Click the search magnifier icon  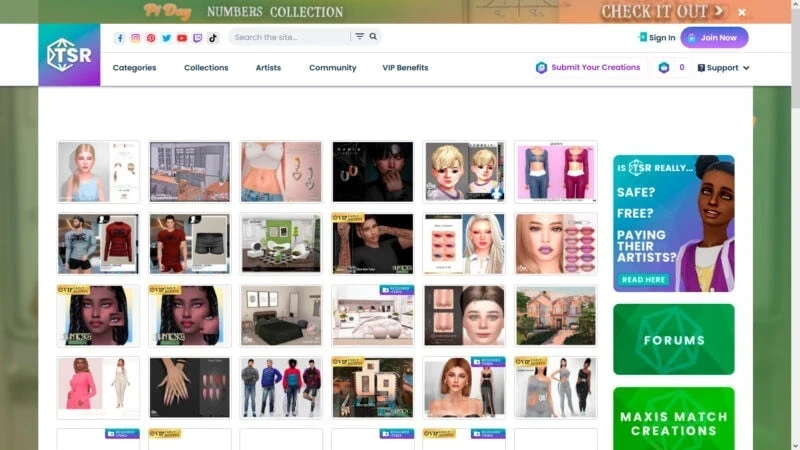click(373, 36)
